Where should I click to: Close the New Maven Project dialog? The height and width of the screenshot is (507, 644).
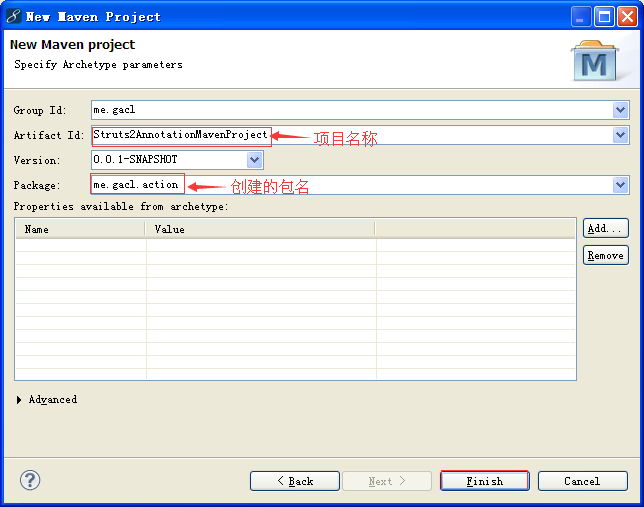tap(627, 17)
